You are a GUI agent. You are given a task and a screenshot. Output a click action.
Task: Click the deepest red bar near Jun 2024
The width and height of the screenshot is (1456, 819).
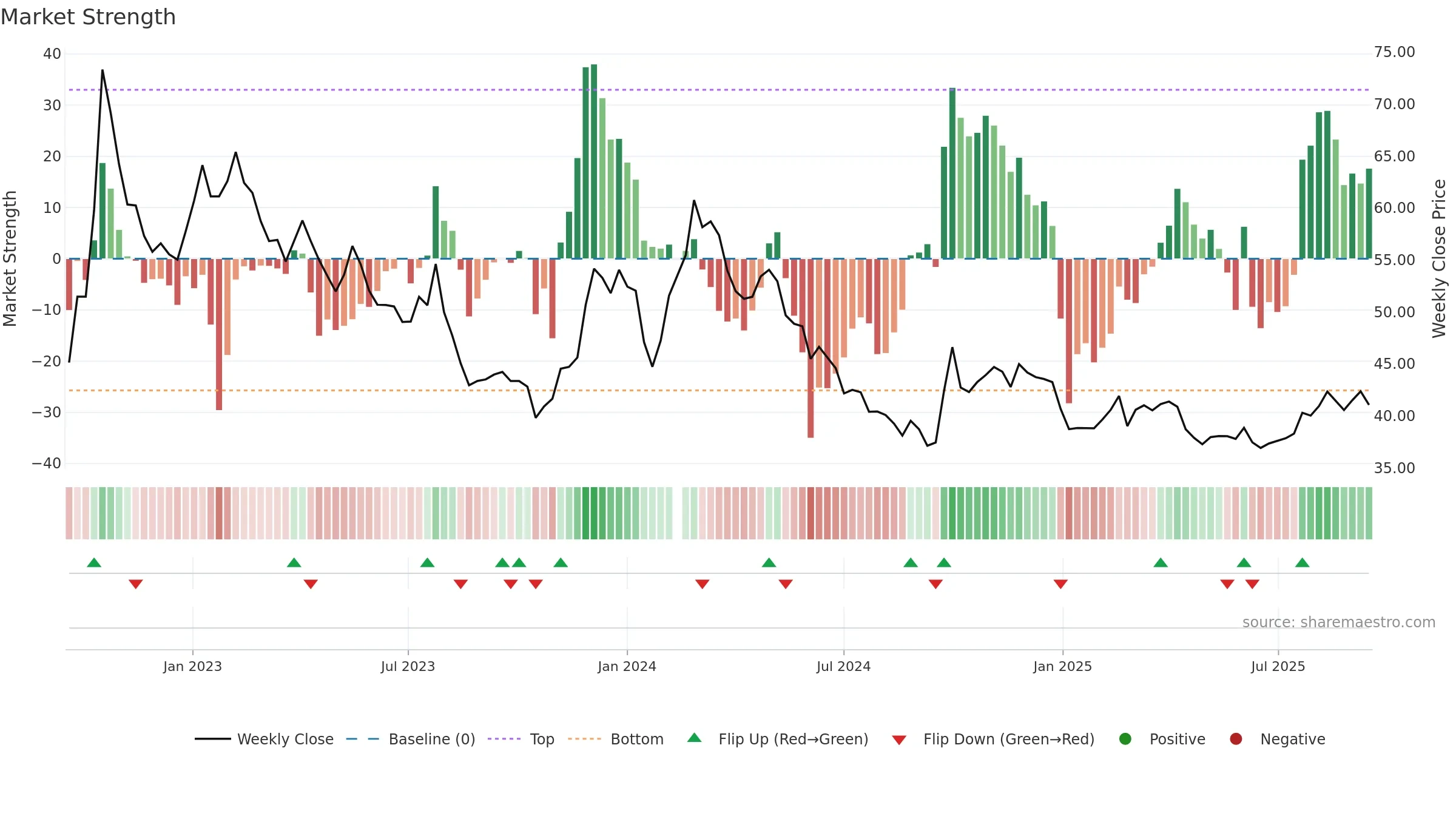(811, 348)
